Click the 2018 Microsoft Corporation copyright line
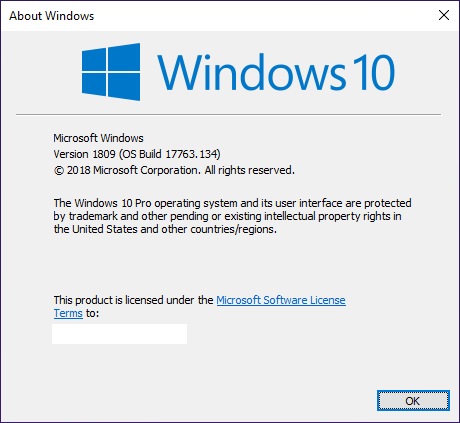This screenshot has width=460, height=423. (174, 170)
